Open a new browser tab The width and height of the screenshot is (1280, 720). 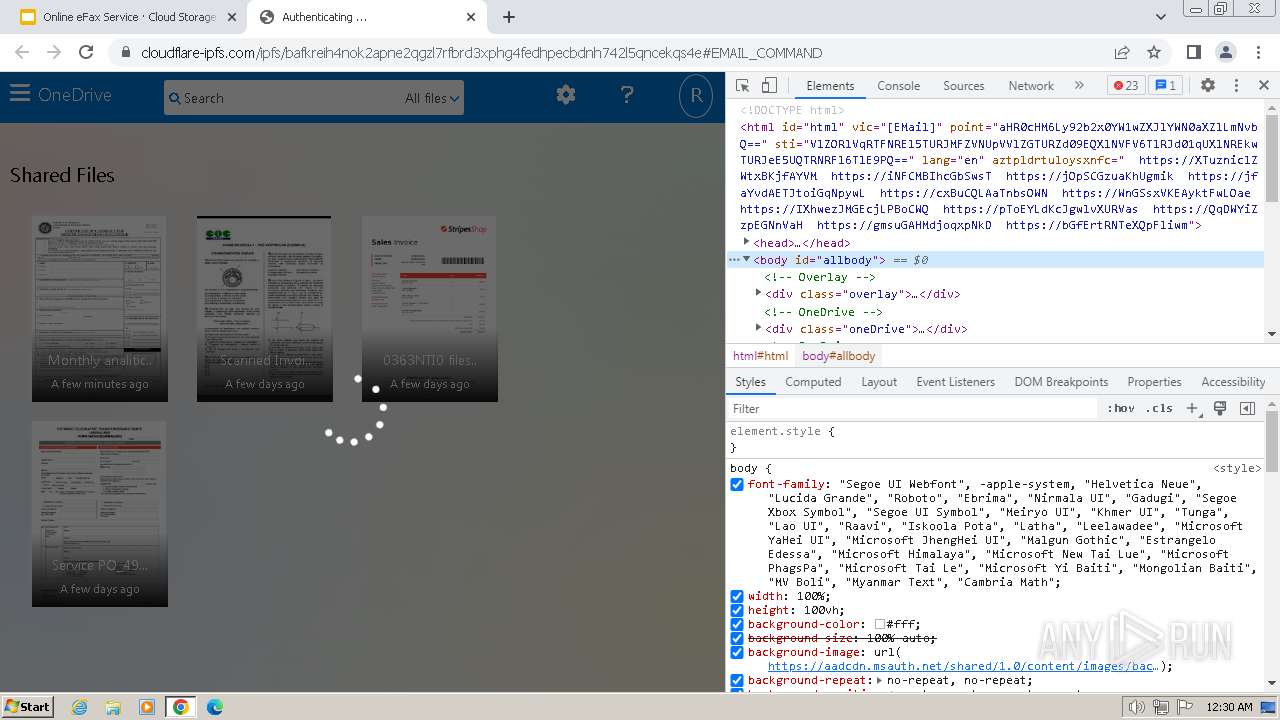508,17
